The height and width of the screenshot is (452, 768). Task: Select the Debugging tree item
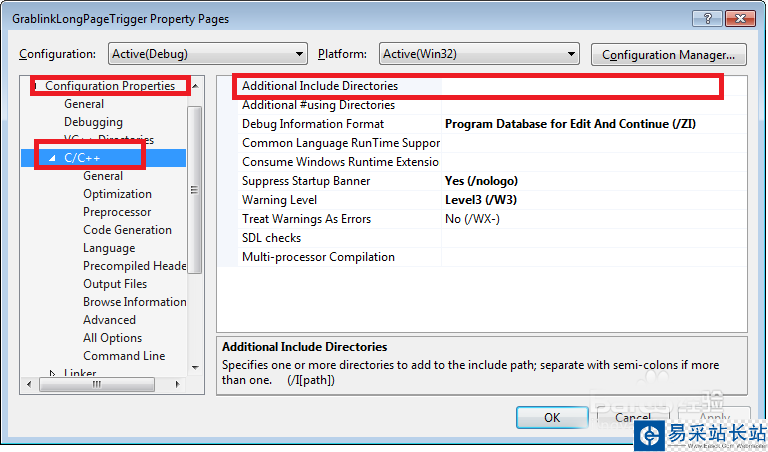tap(93, 122)
